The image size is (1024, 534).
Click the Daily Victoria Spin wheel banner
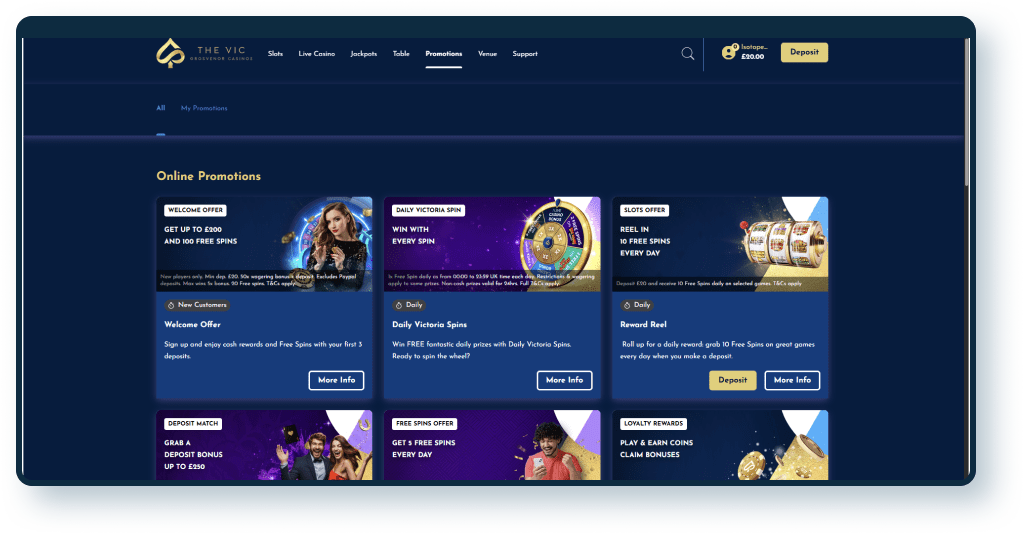(x=492, y=244)
